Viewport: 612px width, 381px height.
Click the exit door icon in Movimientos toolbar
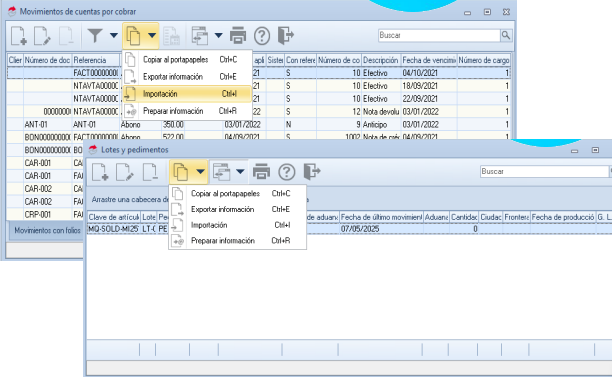285,36
